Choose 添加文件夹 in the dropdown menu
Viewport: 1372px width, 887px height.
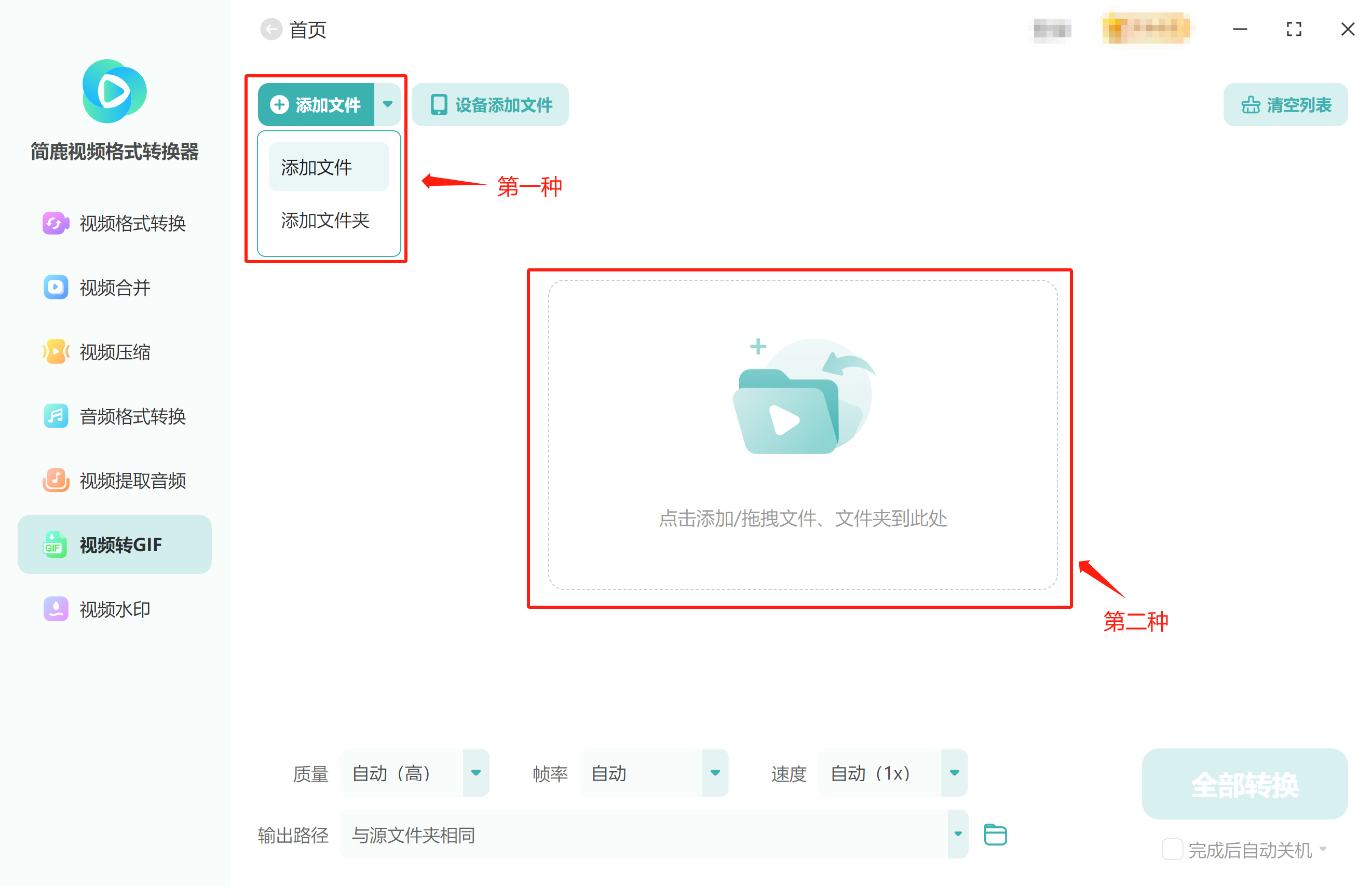tap(325, 220)
